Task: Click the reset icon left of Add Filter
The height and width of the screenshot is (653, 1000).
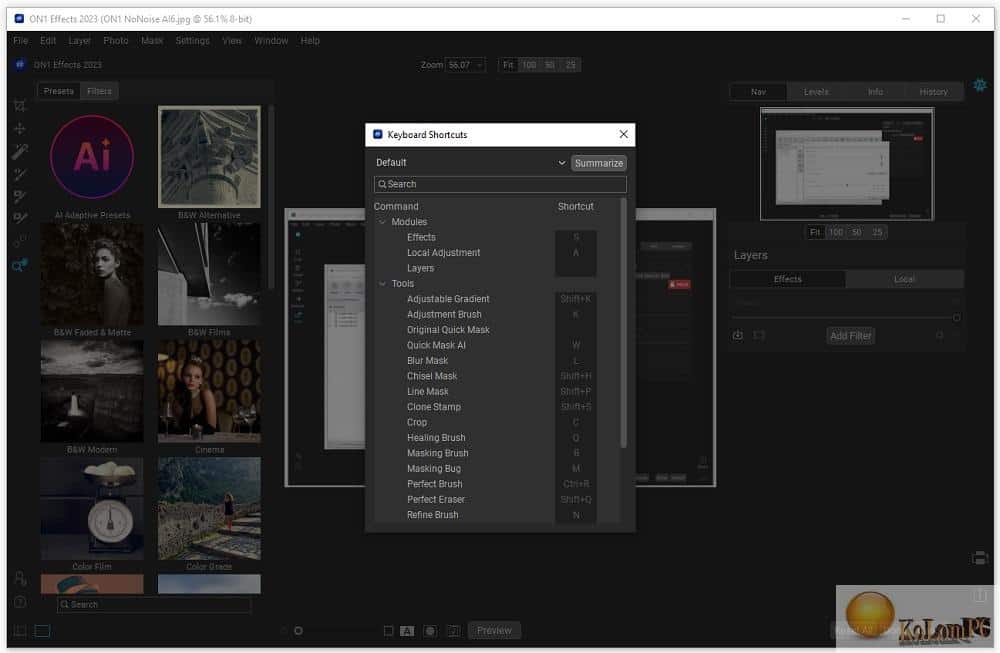Action: point(738,335)
